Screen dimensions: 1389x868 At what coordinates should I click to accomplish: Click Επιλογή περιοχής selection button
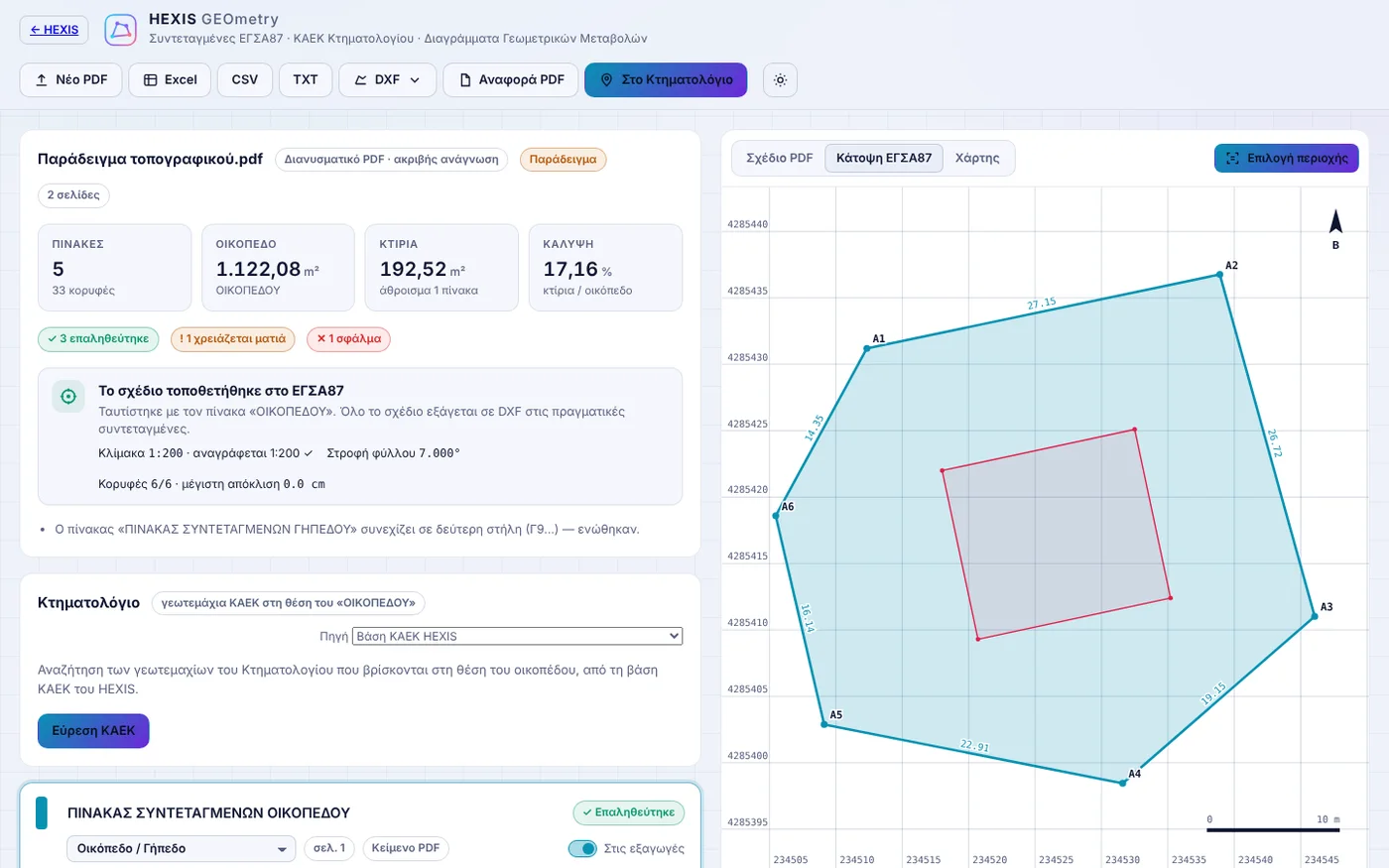tap(1287, 159)
